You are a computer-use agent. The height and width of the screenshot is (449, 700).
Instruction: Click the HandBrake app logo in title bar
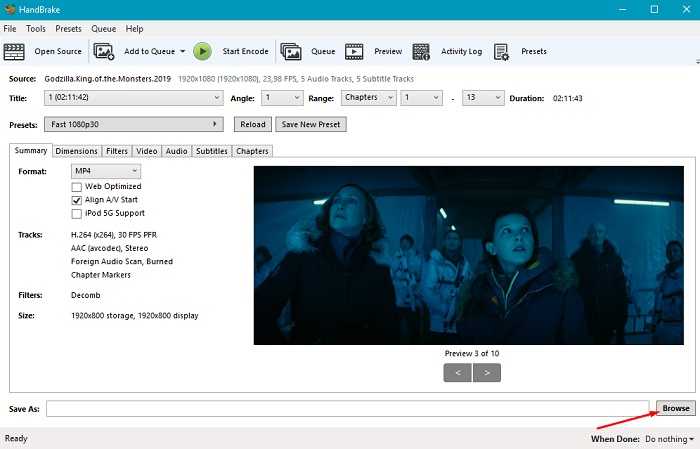point(9,9)
